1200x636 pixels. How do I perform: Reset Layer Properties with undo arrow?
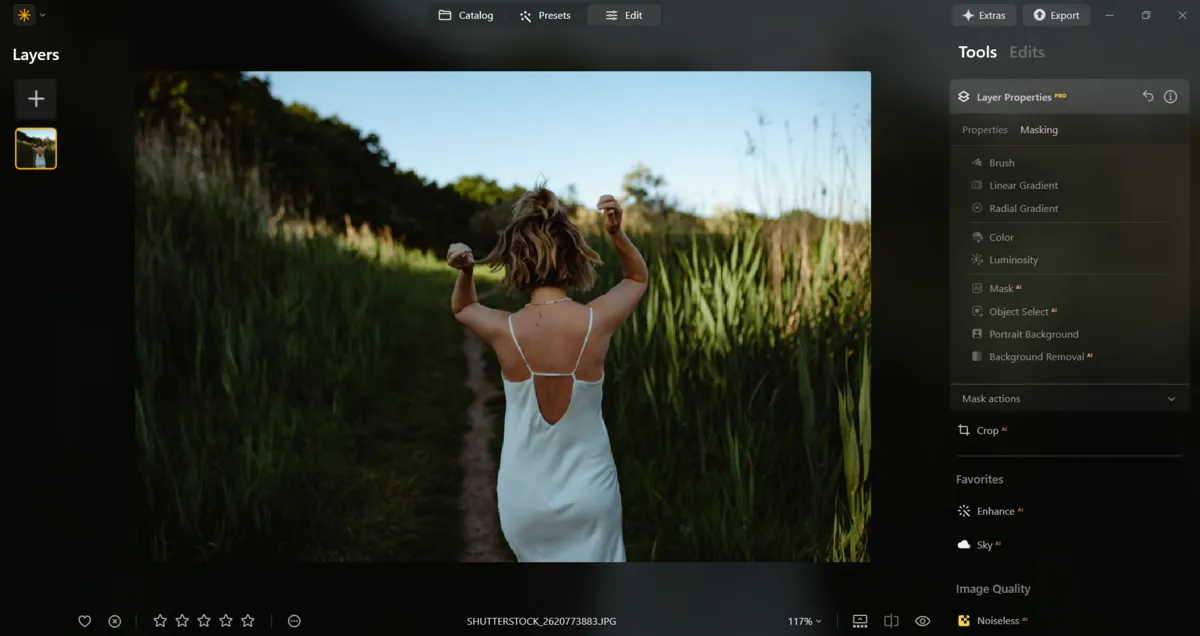(x=1148, y=97)
